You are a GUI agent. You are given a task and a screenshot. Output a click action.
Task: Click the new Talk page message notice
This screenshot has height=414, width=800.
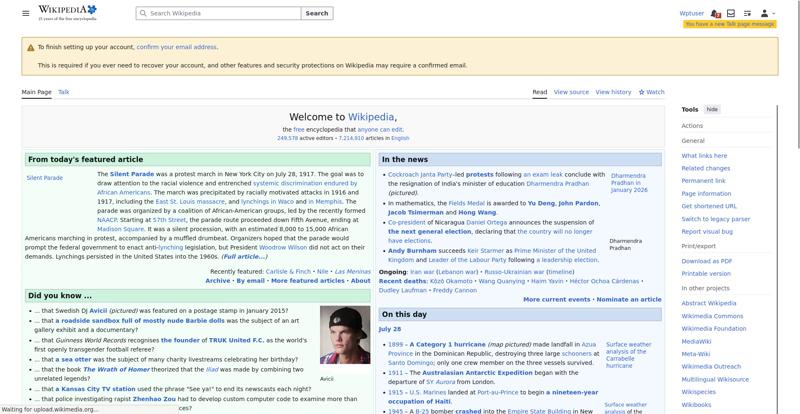pyautogui.click(x=730, y=24)
